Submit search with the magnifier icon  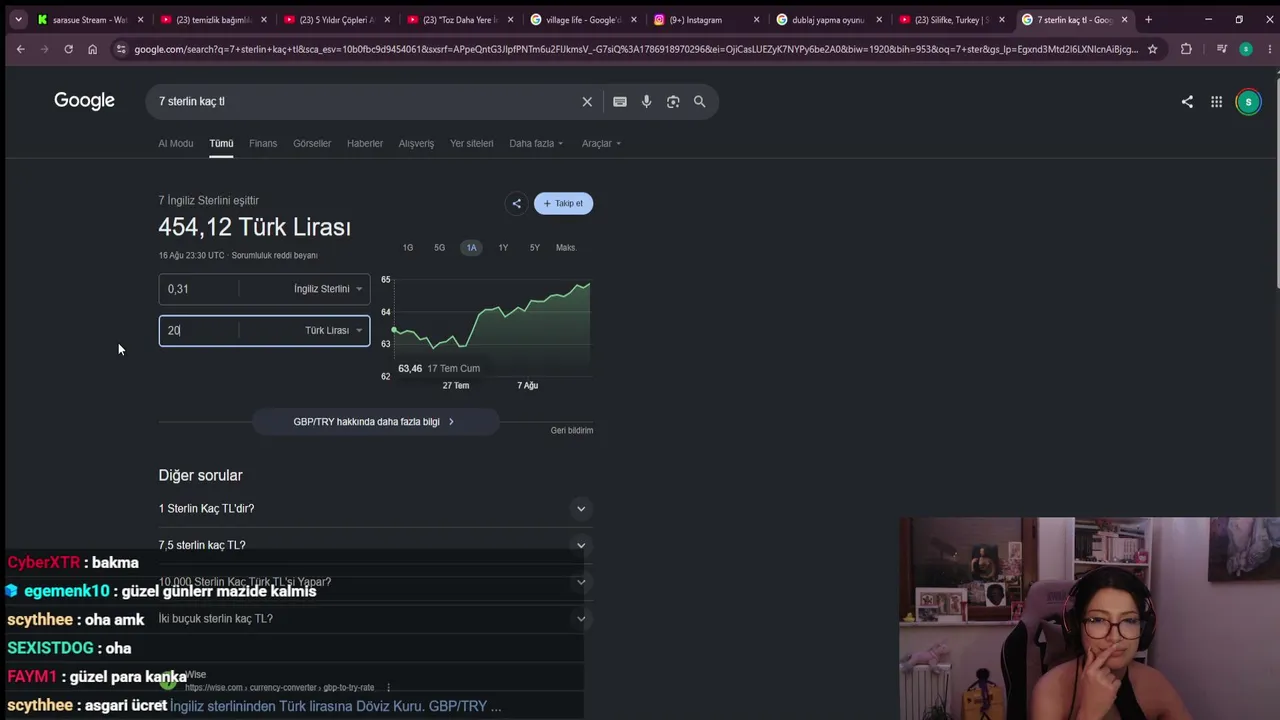click(700, 101)
